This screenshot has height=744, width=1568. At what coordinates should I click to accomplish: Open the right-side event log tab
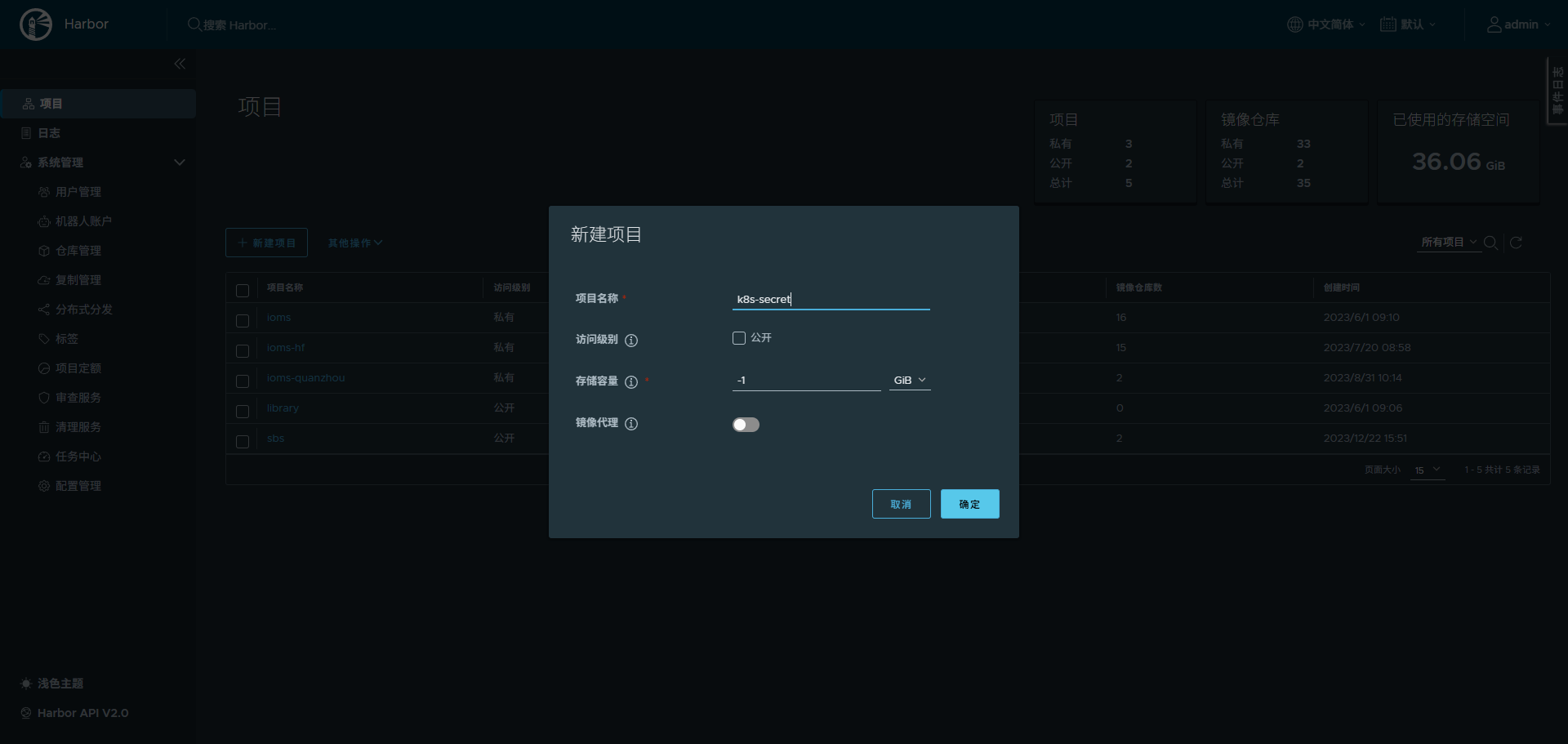point(1557,90)
